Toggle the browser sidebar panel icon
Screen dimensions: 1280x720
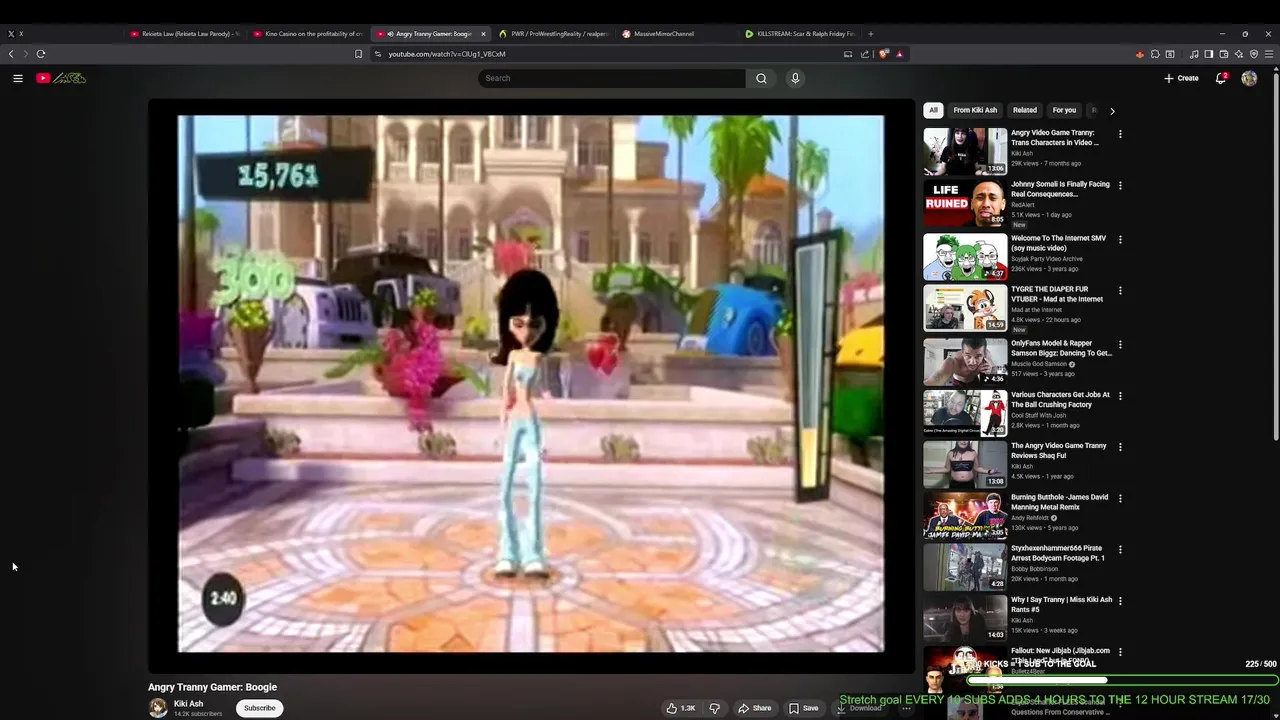[x=1209, y=54]
